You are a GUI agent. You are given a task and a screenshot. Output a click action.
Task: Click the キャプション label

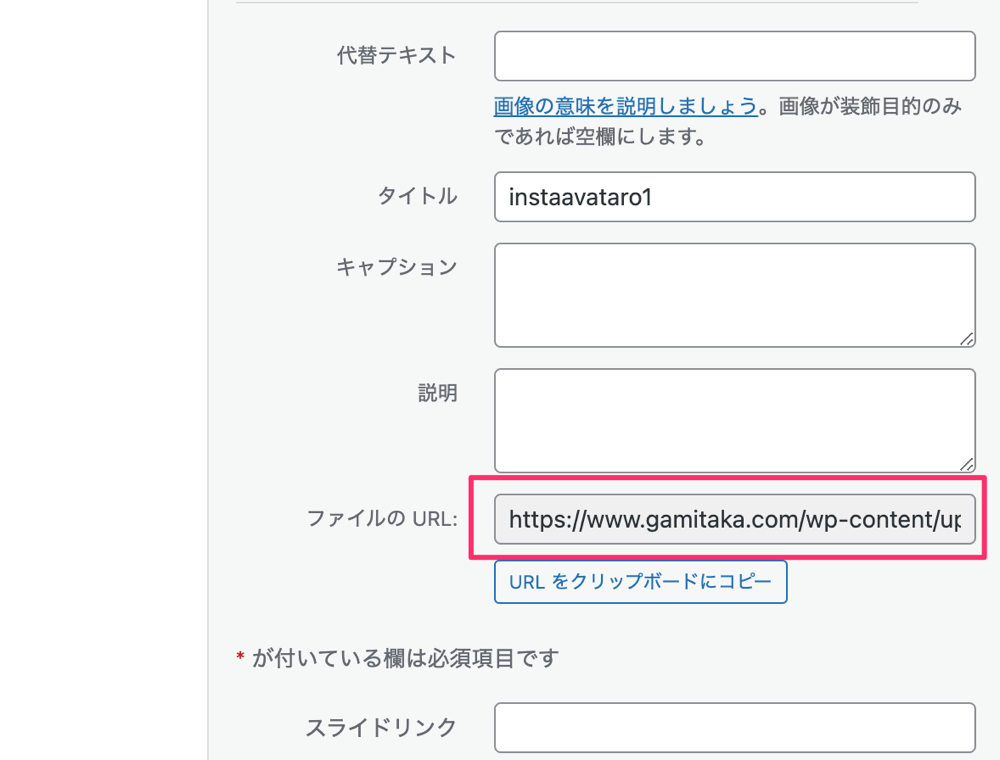pos(397,267)
